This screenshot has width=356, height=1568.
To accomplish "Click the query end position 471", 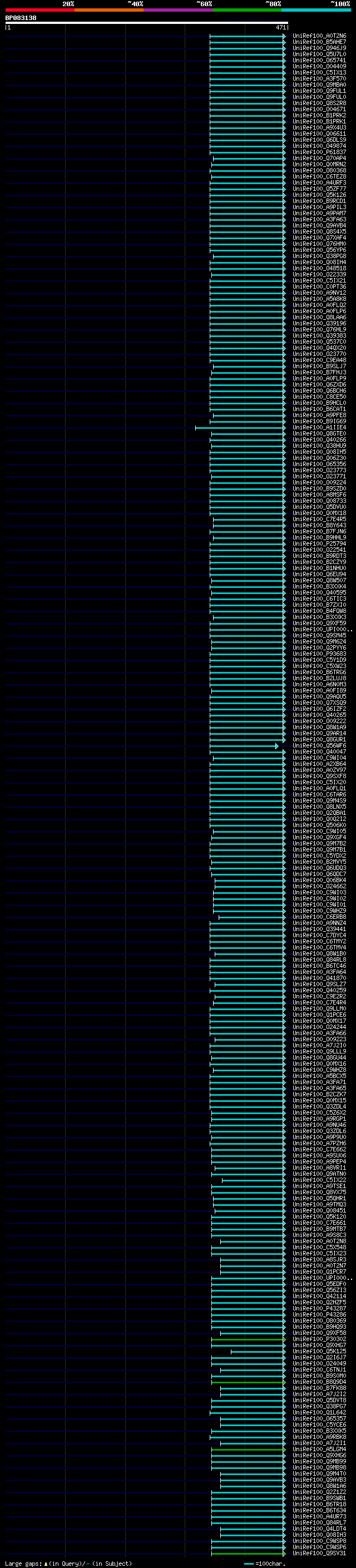I will point(280,27).
